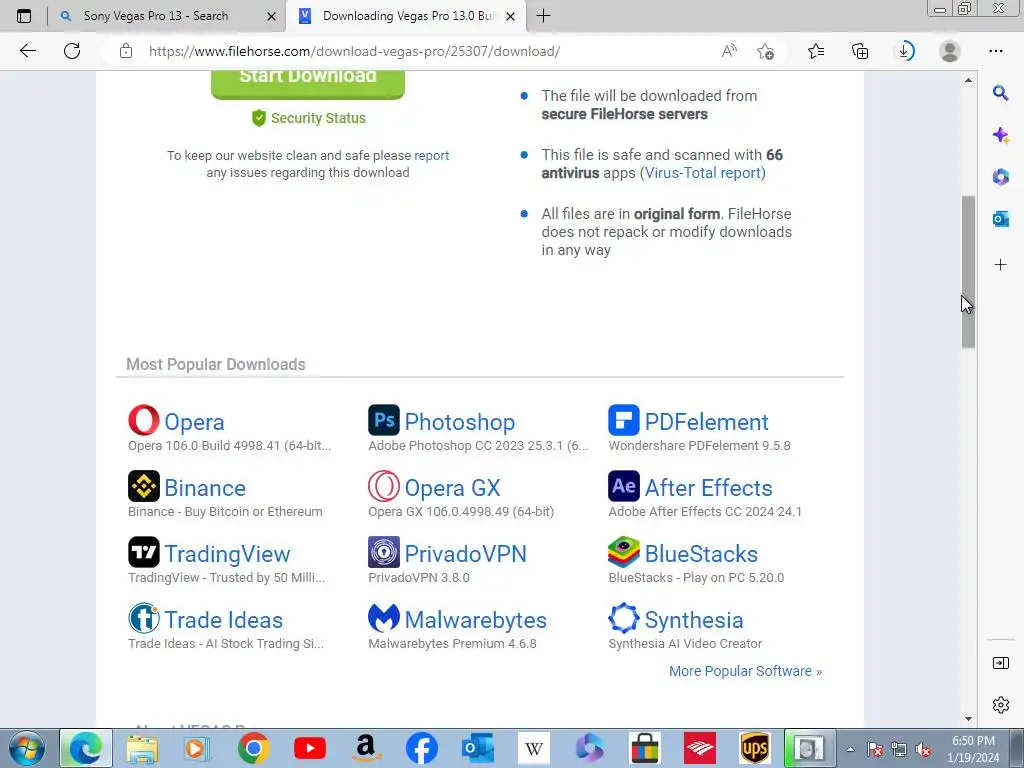Open the Copilot sparkle sidebar icon

[1000, 135]
